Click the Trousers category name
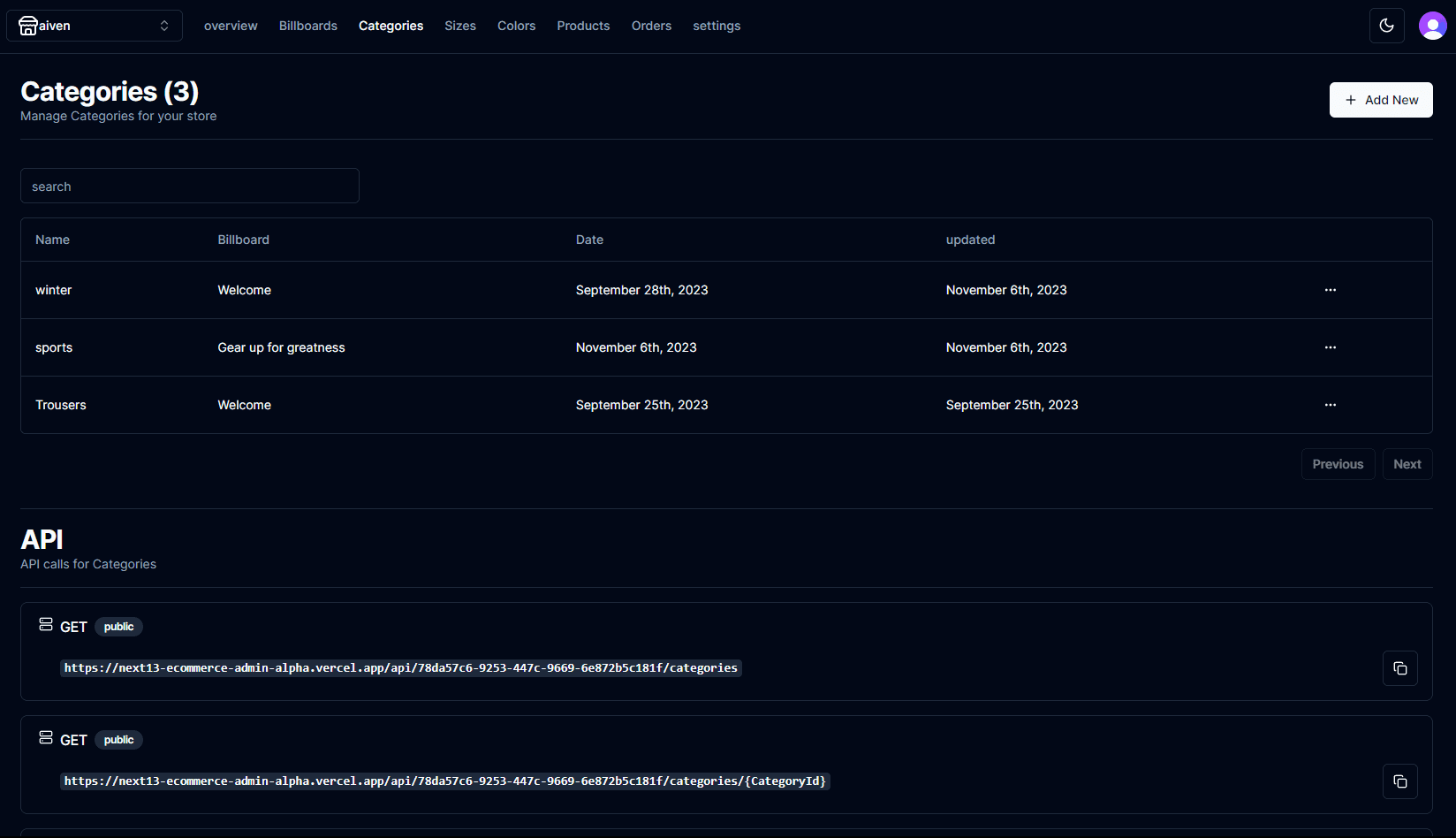1456x838 pixels. [61, 405]
